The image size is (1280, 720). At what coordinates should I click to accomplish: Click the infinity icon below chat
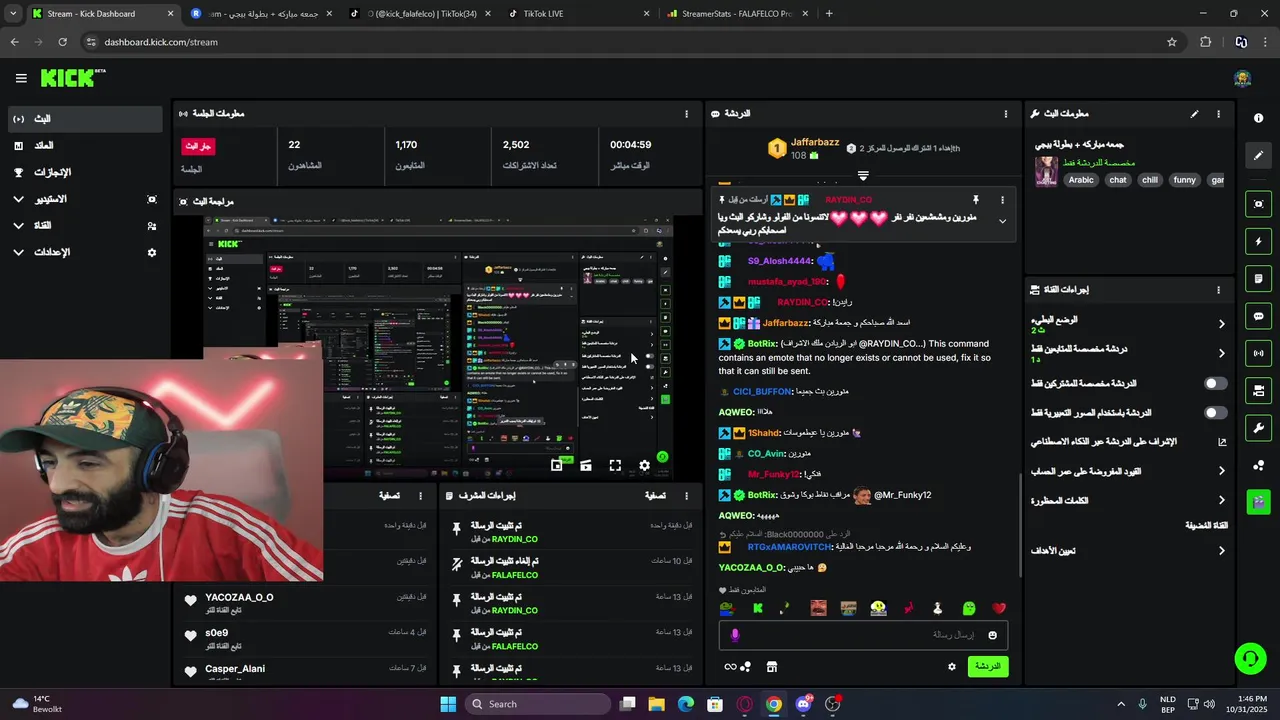pyautogui.click(x=730, y=667)
